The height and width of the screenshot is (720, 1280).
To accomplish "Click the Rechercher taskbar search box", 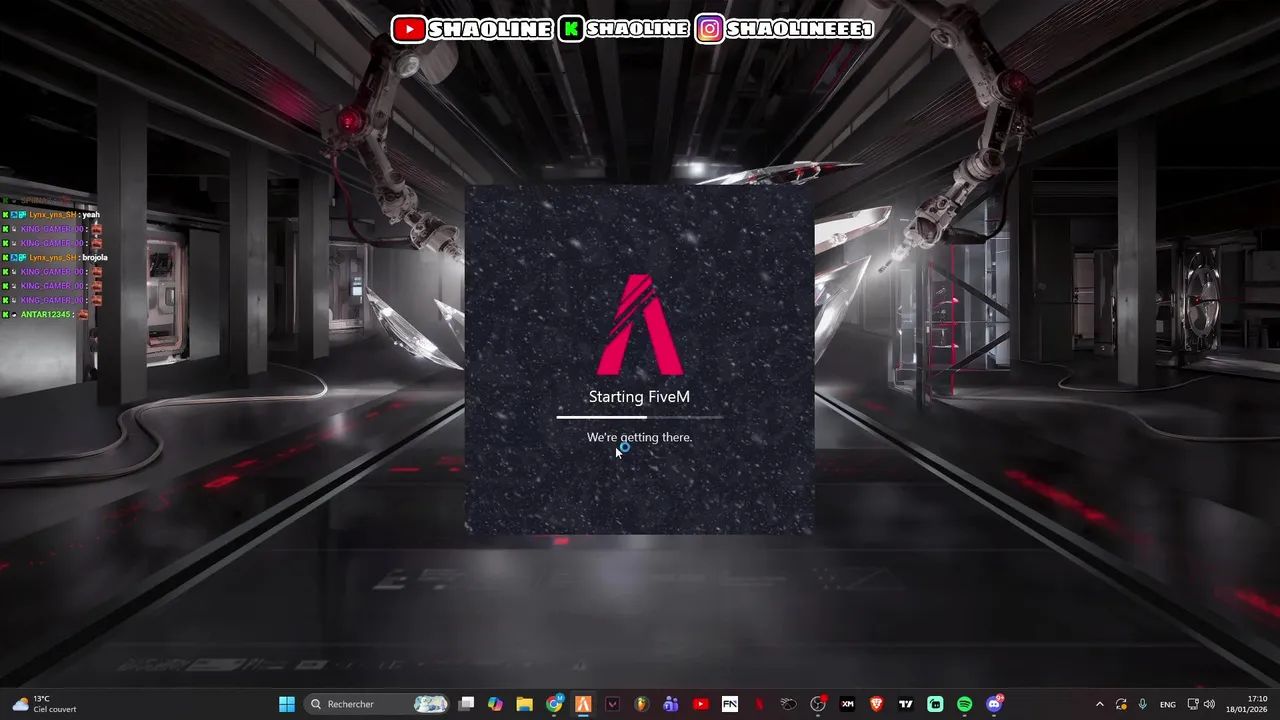I will coord(378,704).
